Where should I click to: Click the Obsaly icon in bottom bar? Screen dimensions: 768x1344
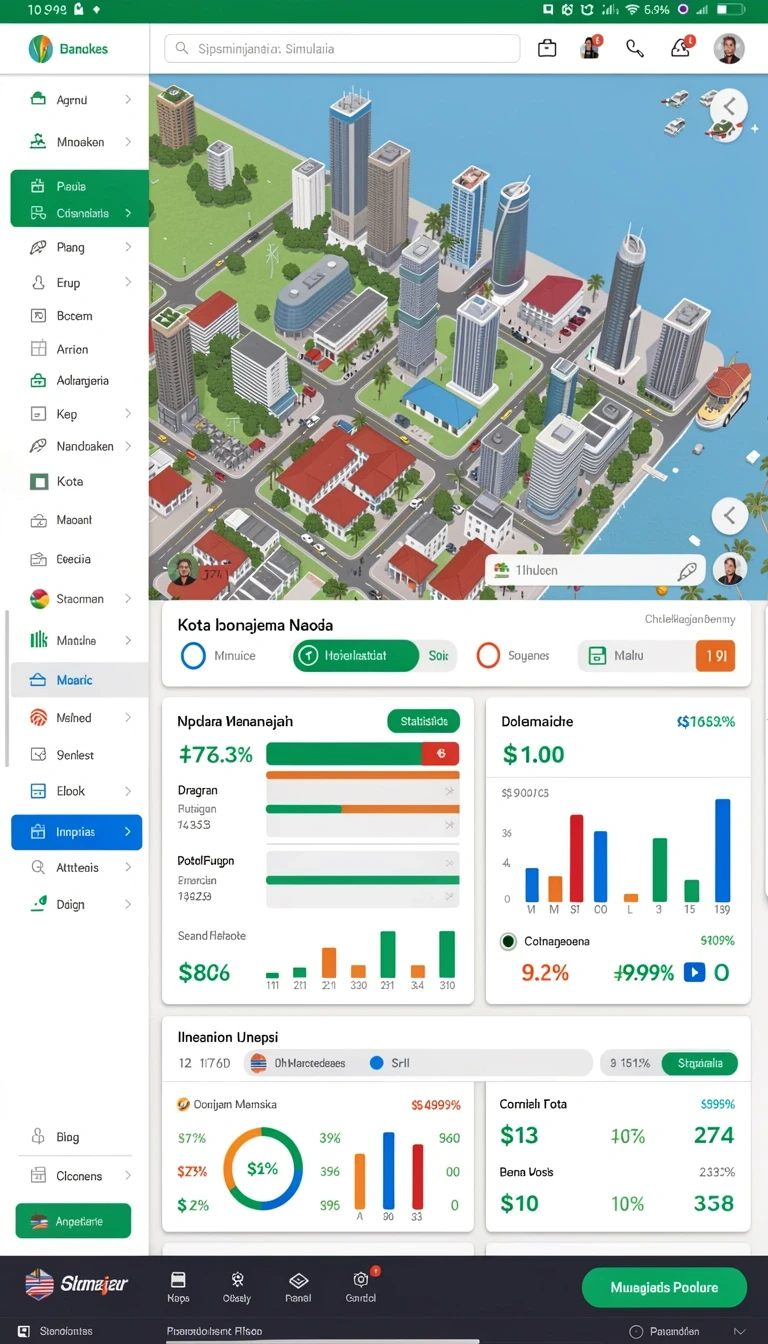[237, 1280]
